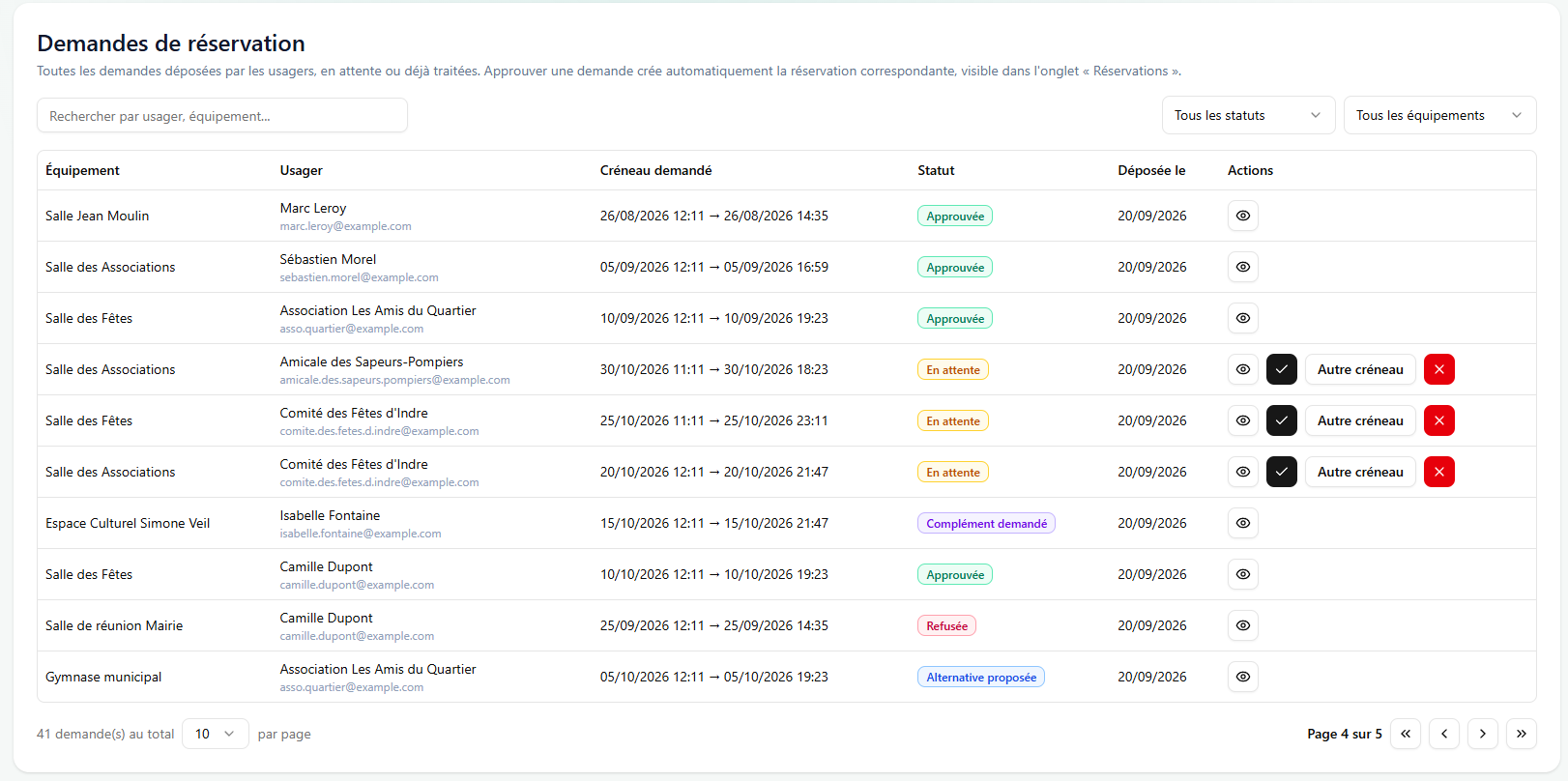
Task: Focus the search by usager or équipement field
Action: 222,115
